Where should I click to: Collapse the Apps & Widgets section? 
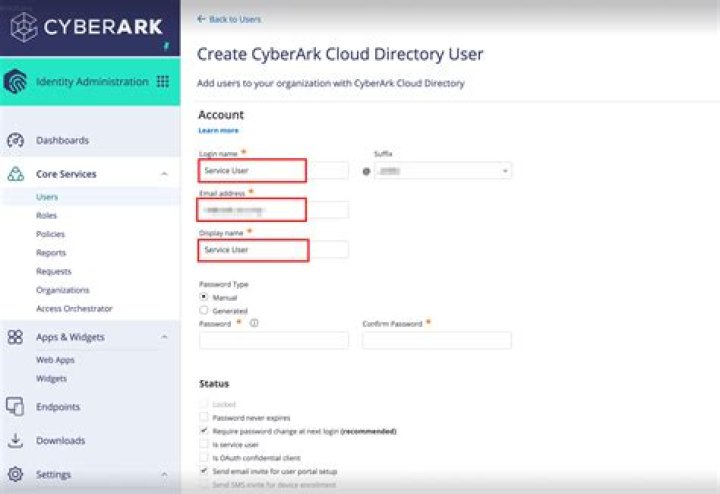[x=164, y=337]
